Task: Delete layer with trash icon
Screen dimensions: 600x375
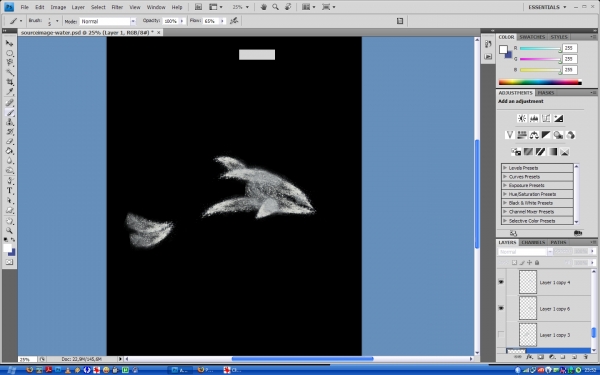Action: (585, 357)
